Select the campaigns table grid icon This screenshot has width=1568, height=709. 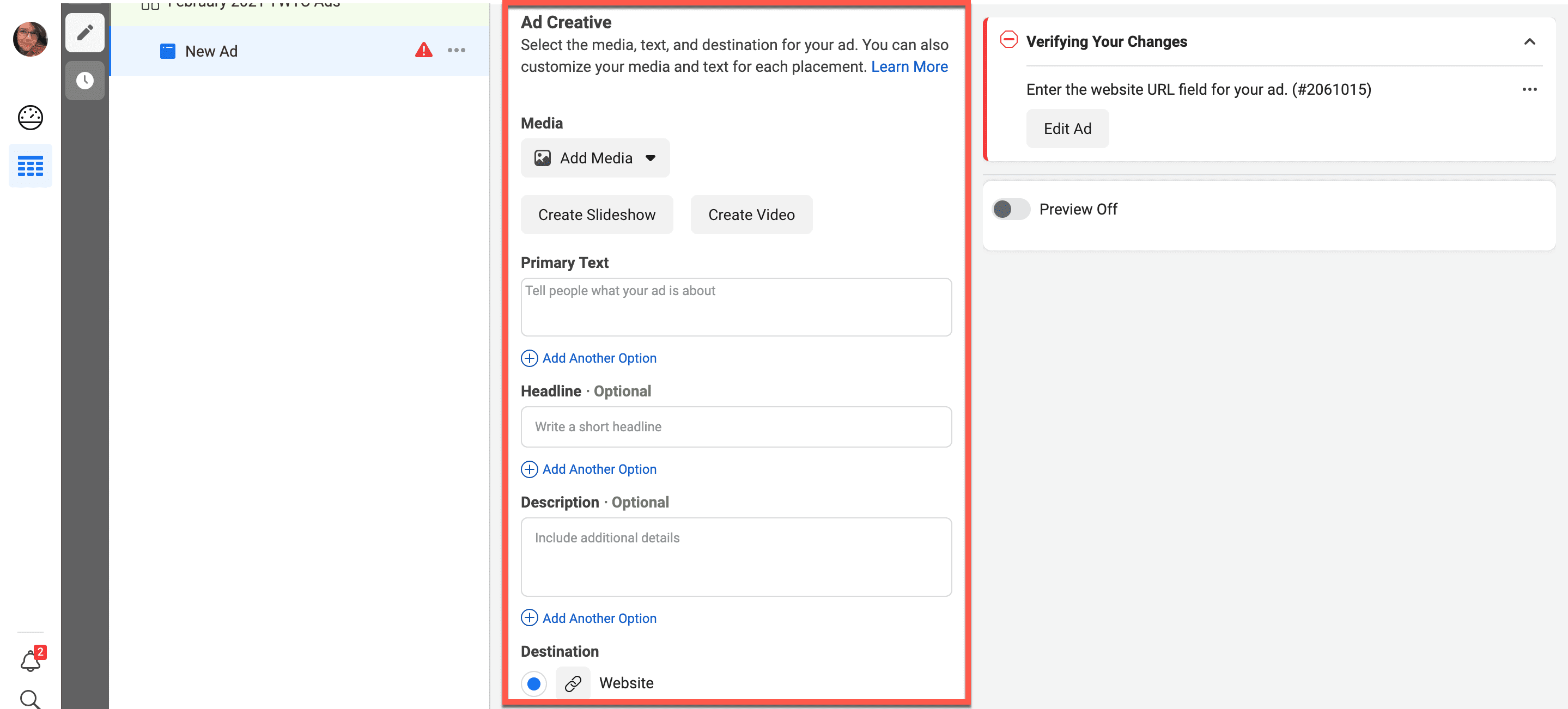[30, 166]
